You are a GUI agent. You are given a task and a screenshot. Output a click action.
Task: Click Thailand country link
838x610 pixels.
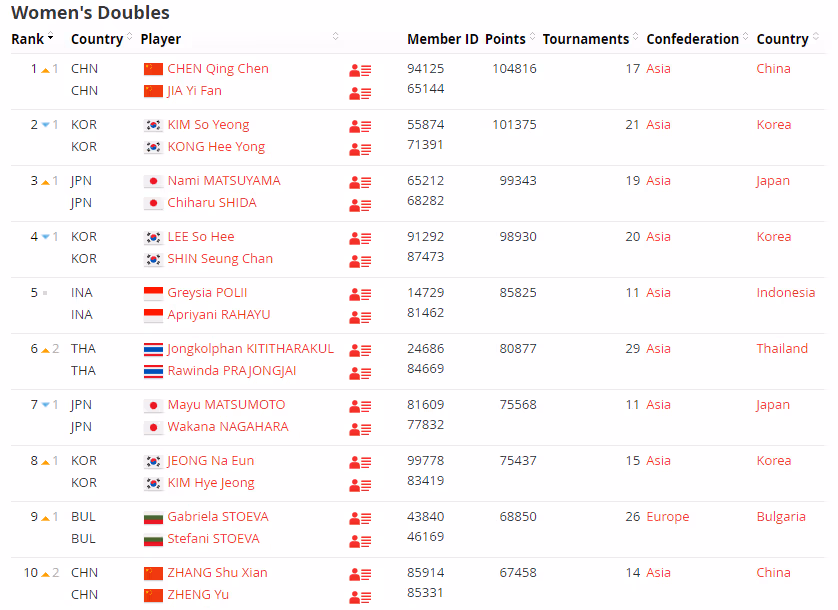point(782,349)
